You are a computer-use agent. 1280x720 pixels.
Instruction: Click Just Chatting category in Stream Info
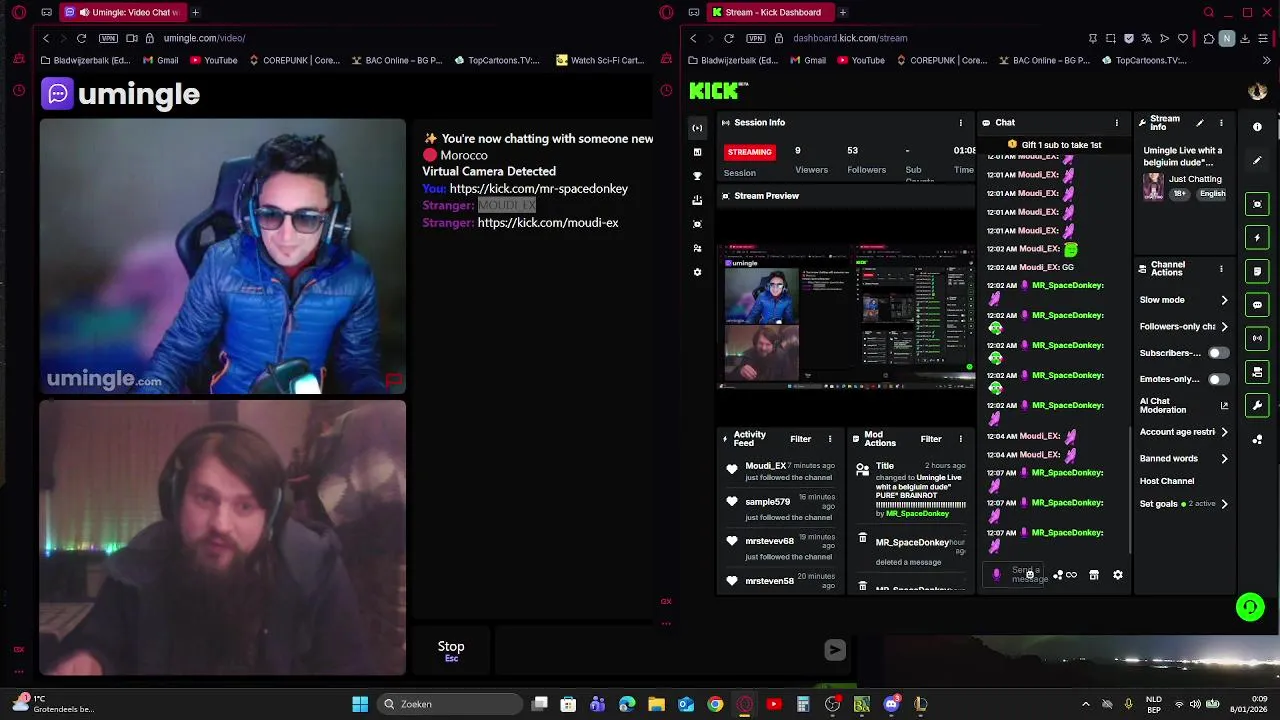pos(1195,179)
